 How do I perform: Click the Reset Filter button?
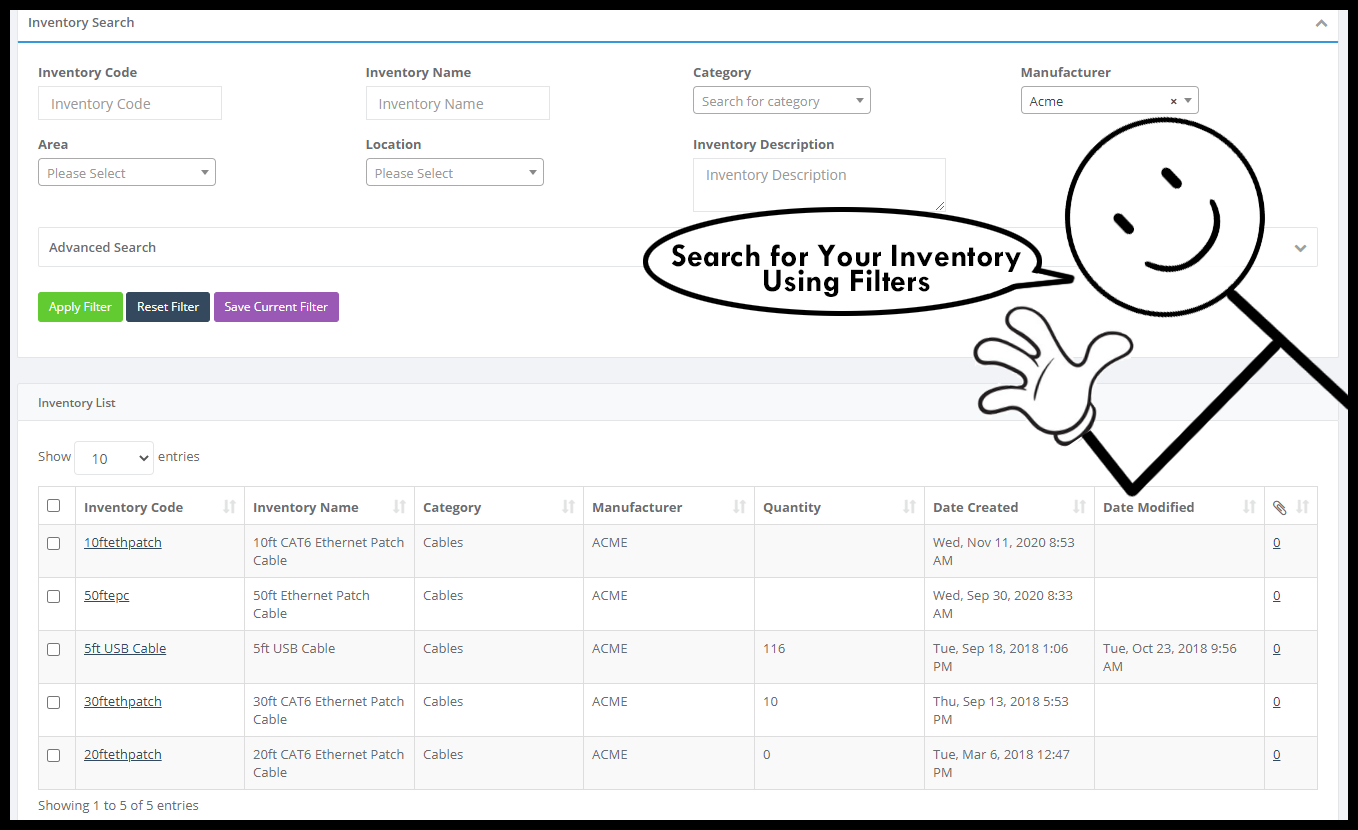168,307
